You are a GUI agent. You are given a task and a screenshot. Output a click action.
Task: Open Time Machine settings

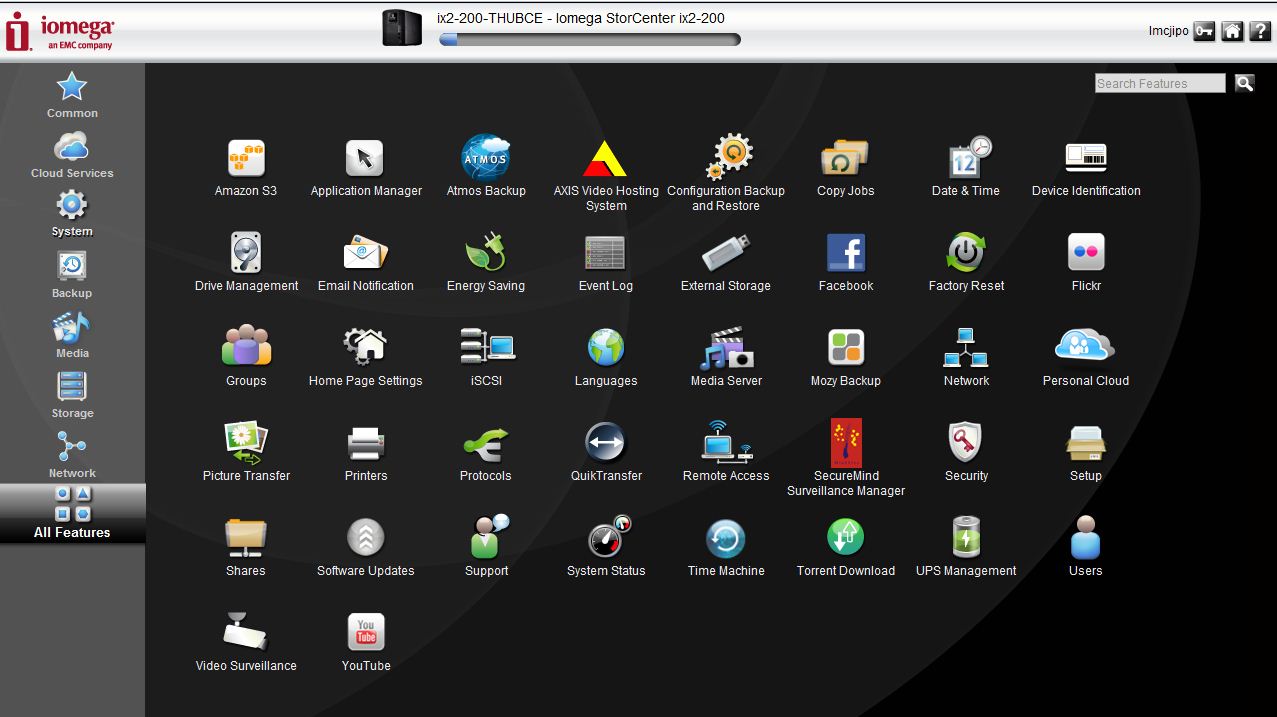coord(726,547)
